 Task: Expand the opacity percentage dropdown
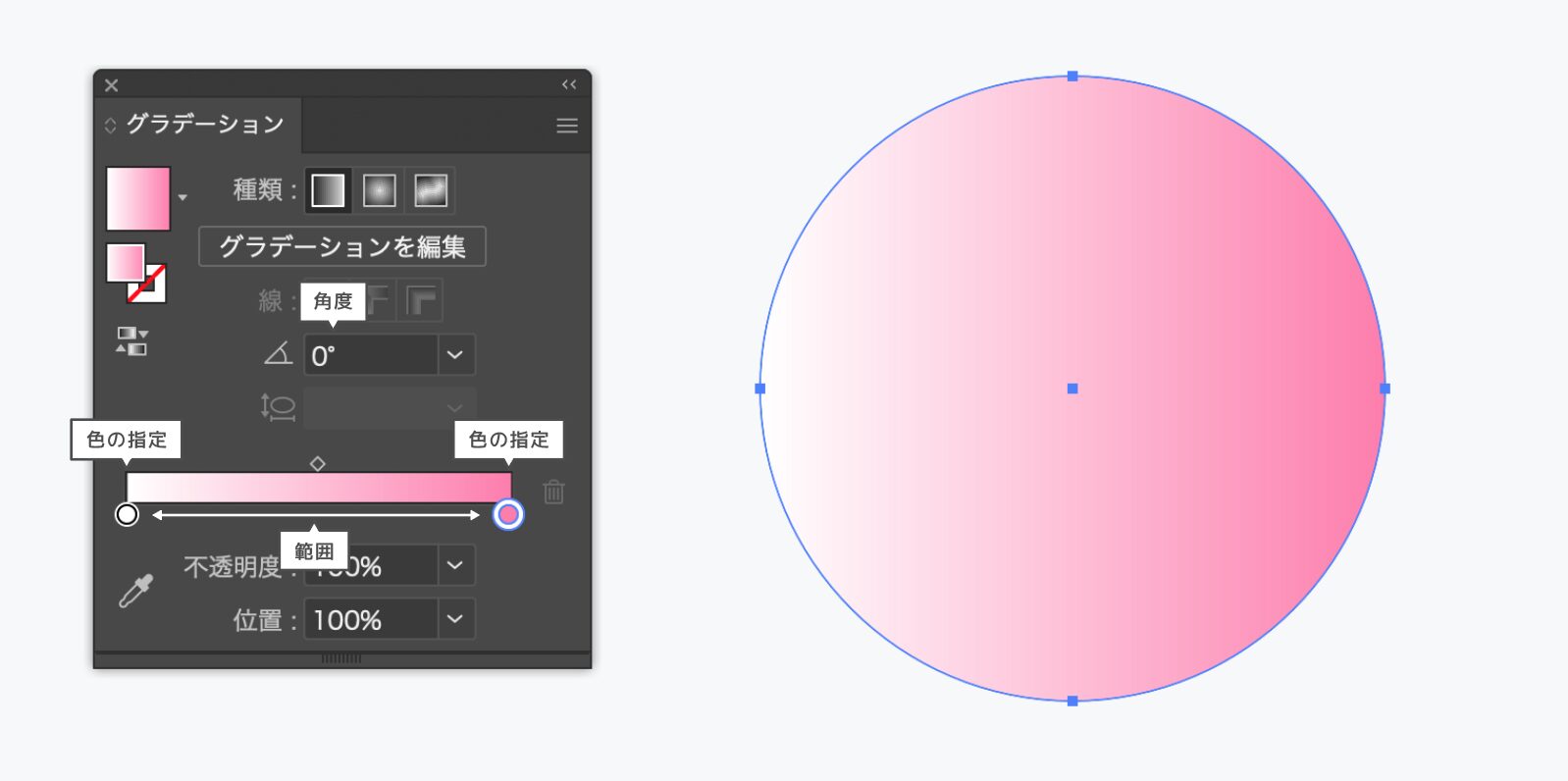[455, 565]
